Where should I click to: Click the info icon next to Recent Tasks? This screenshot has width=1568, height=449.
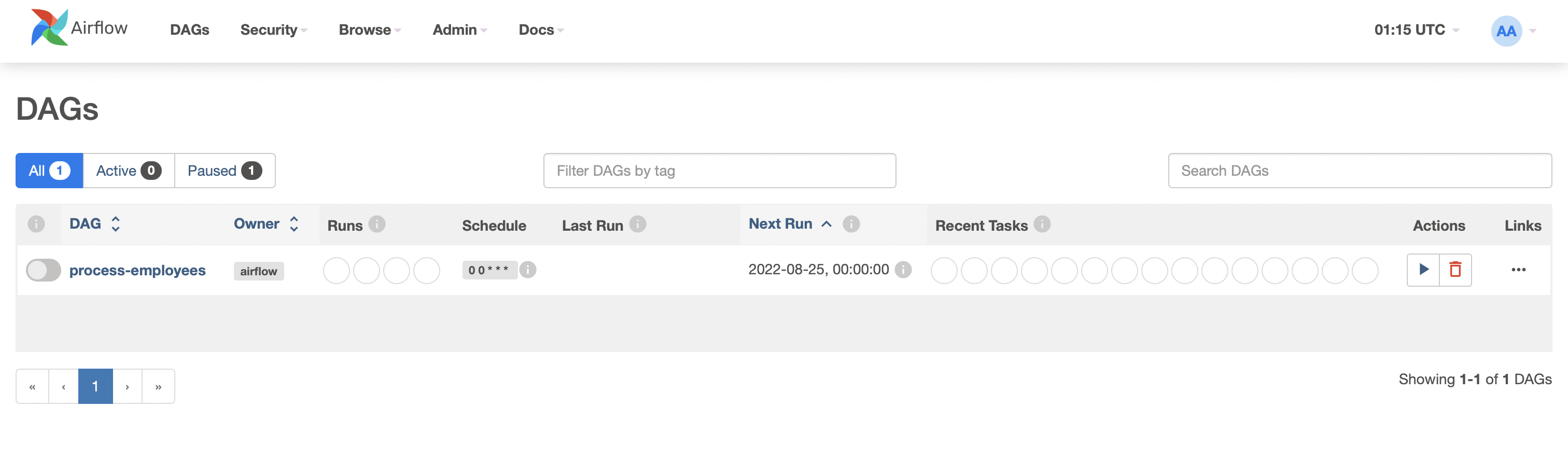tap(1042, 224)
